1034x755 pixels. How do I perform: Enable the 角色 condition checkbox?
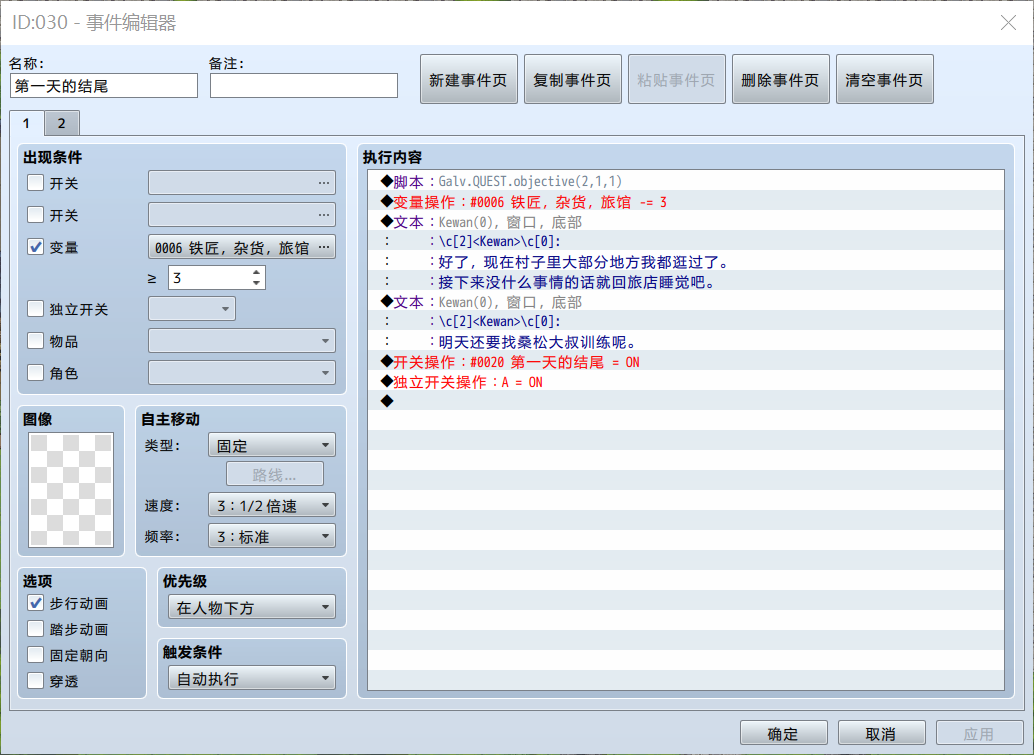click(x=36, y=373)
